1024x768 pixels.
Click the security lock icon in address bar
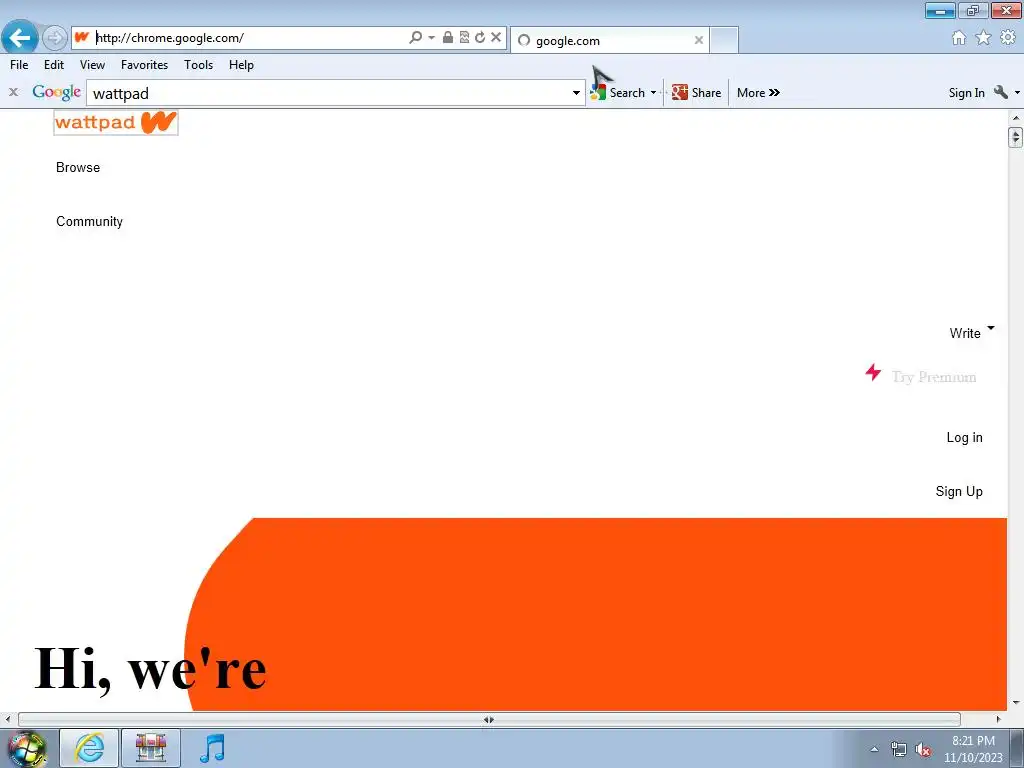448,37
